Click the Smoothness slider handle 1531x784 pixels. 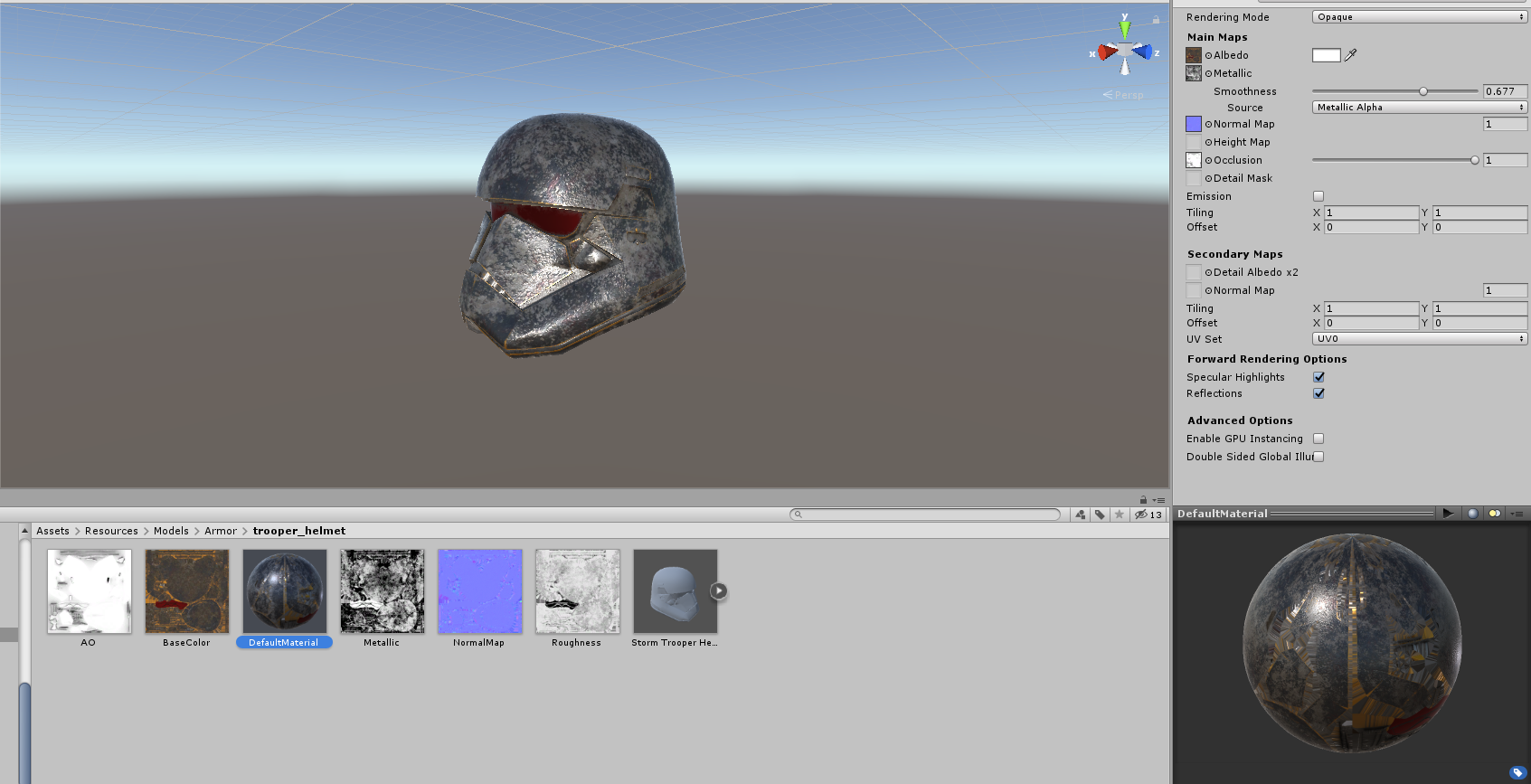tap(1423, 91)
